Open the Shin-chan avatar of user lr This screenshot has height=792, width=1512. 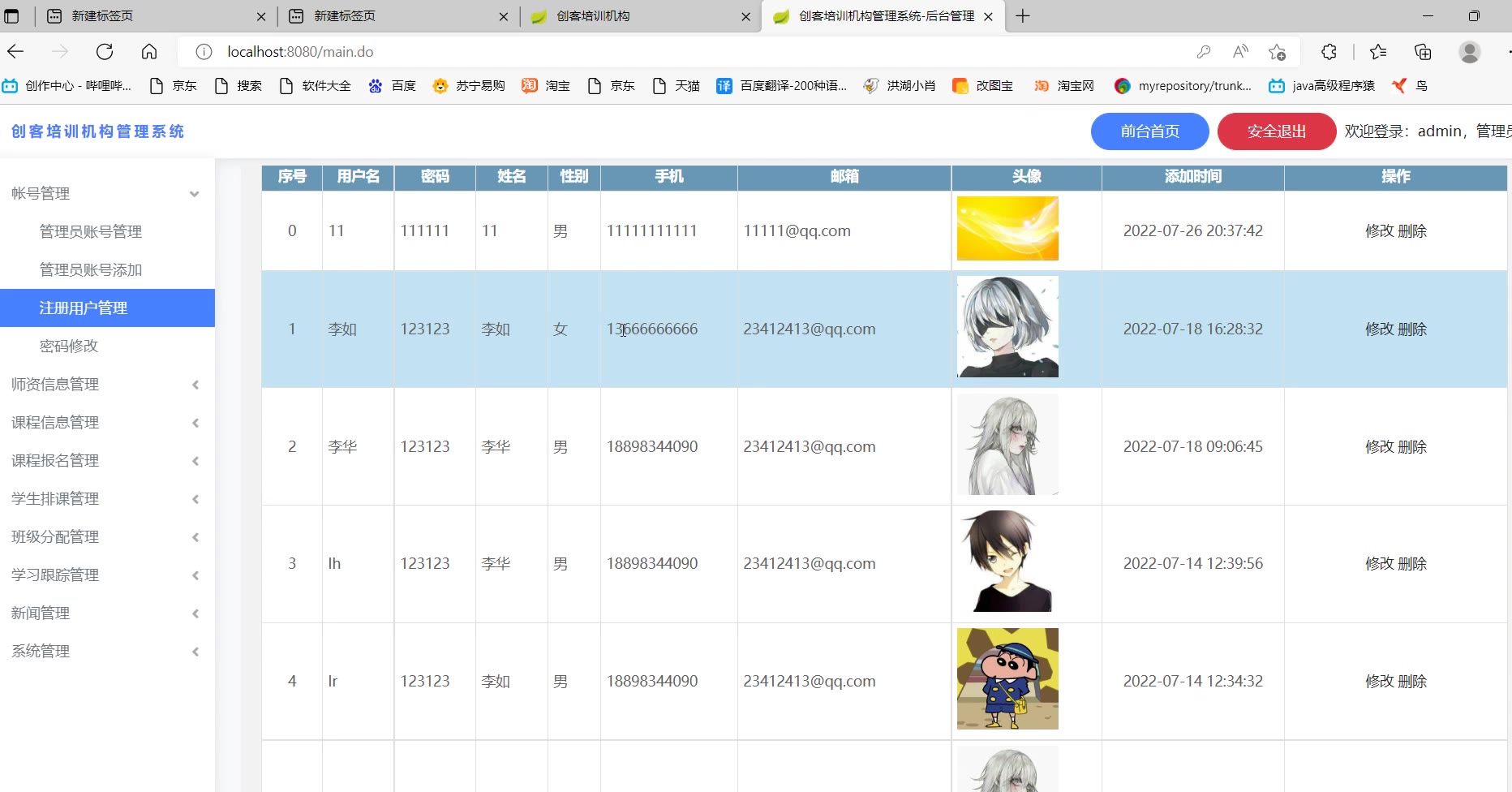[x=1007, y=678]
